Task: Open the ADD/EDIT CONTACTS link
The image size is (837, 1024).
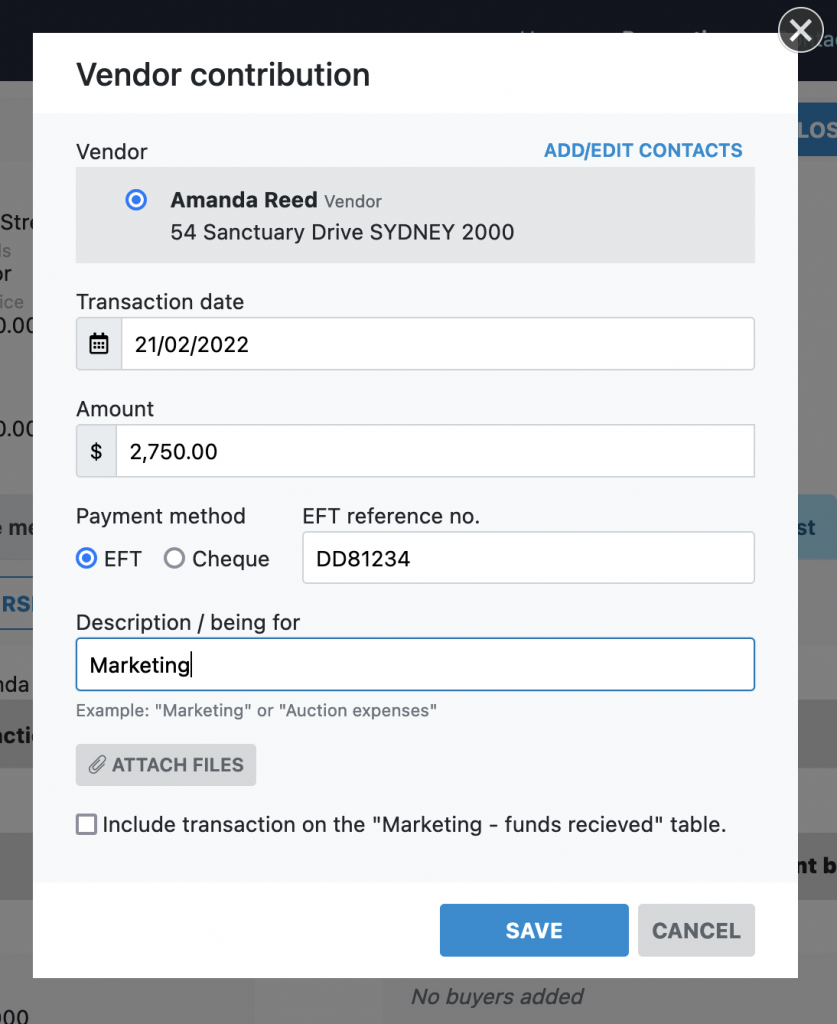Action: pyautogui.click(x=643, y=151)
